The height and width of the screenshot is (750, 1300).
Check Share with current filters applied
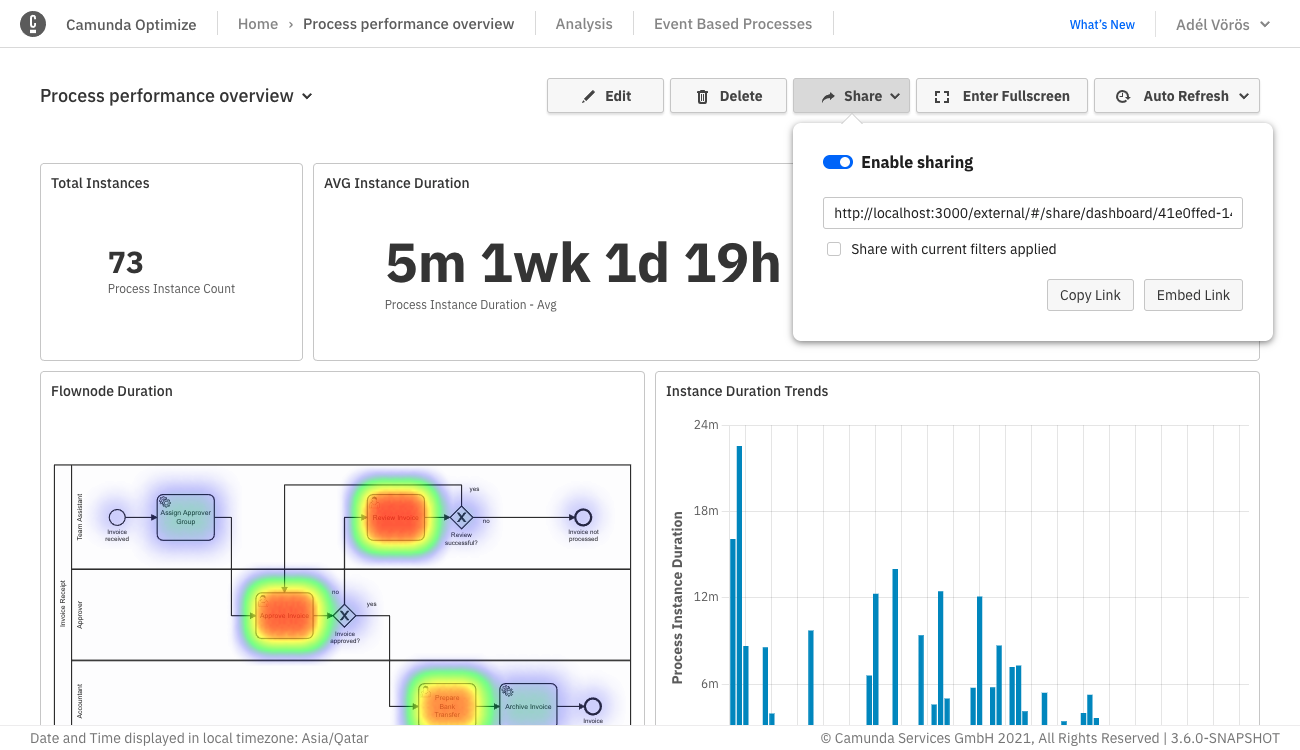834,249
